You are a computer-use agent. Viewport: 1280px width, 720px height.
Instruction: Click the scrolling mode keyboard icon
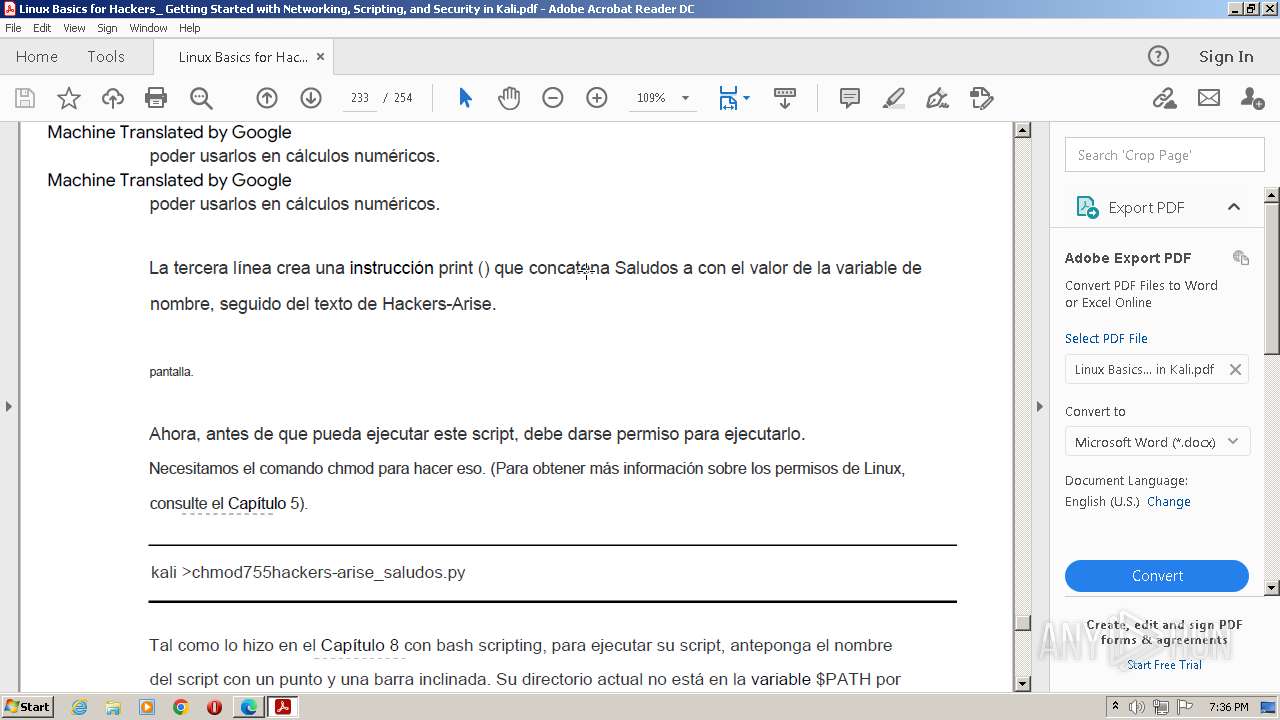click(785, 98)
